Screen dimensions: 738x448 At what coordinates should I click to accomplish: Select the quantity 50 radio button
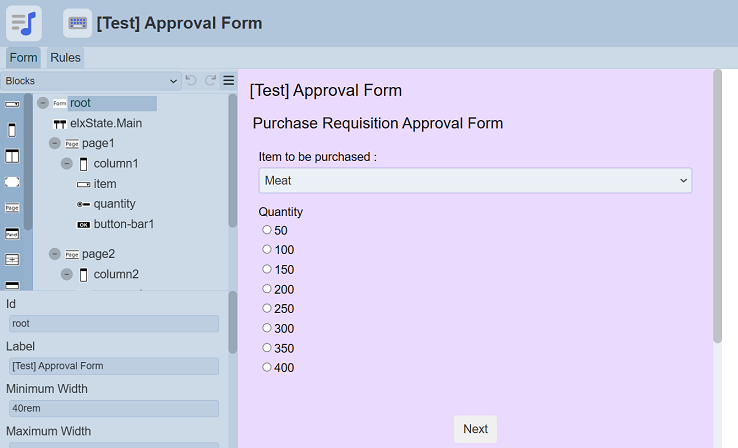pyautogui.click(x=267, y=230)
